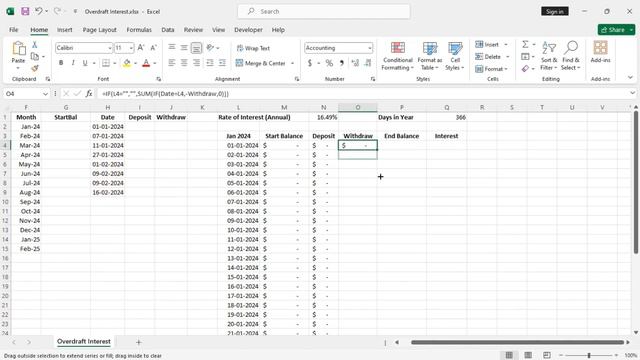Open Format as Table gallery

[430, 56]
